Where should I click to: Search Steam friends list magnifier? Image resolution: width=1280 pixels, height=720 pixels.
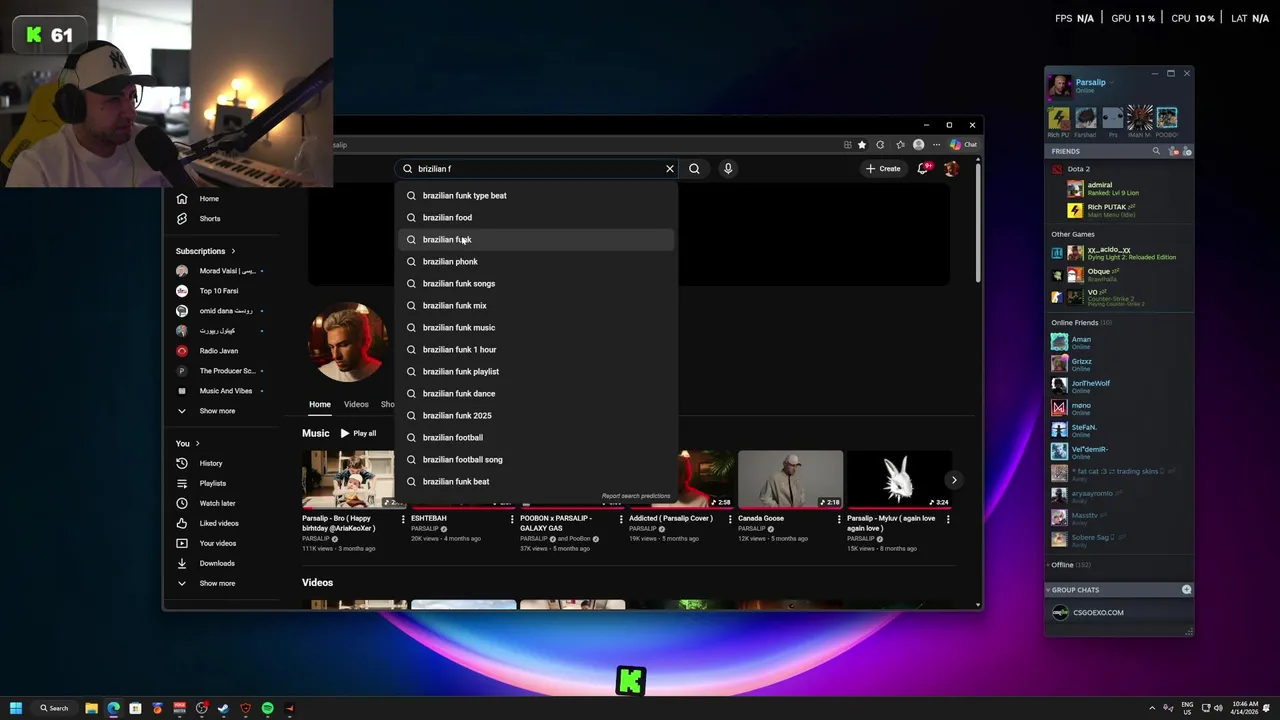point(1156,152)
